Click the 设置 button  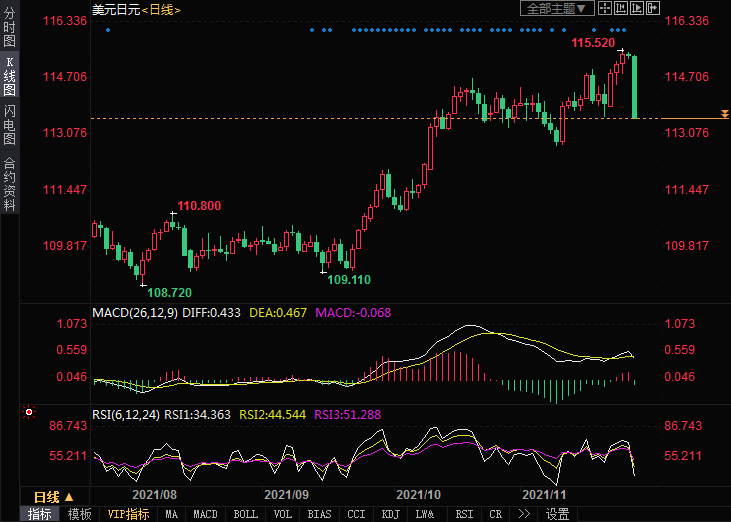[557, 514]
